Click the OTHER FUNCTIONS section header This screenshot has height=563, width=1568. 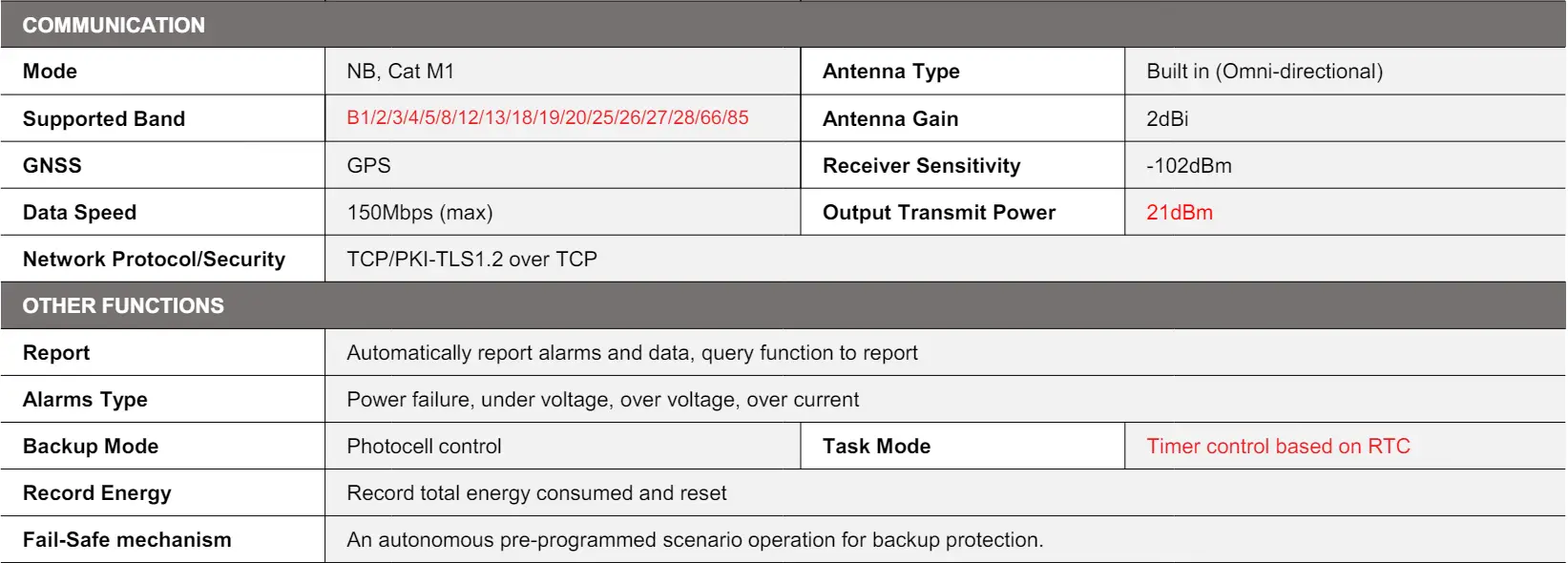click(123, 305)
